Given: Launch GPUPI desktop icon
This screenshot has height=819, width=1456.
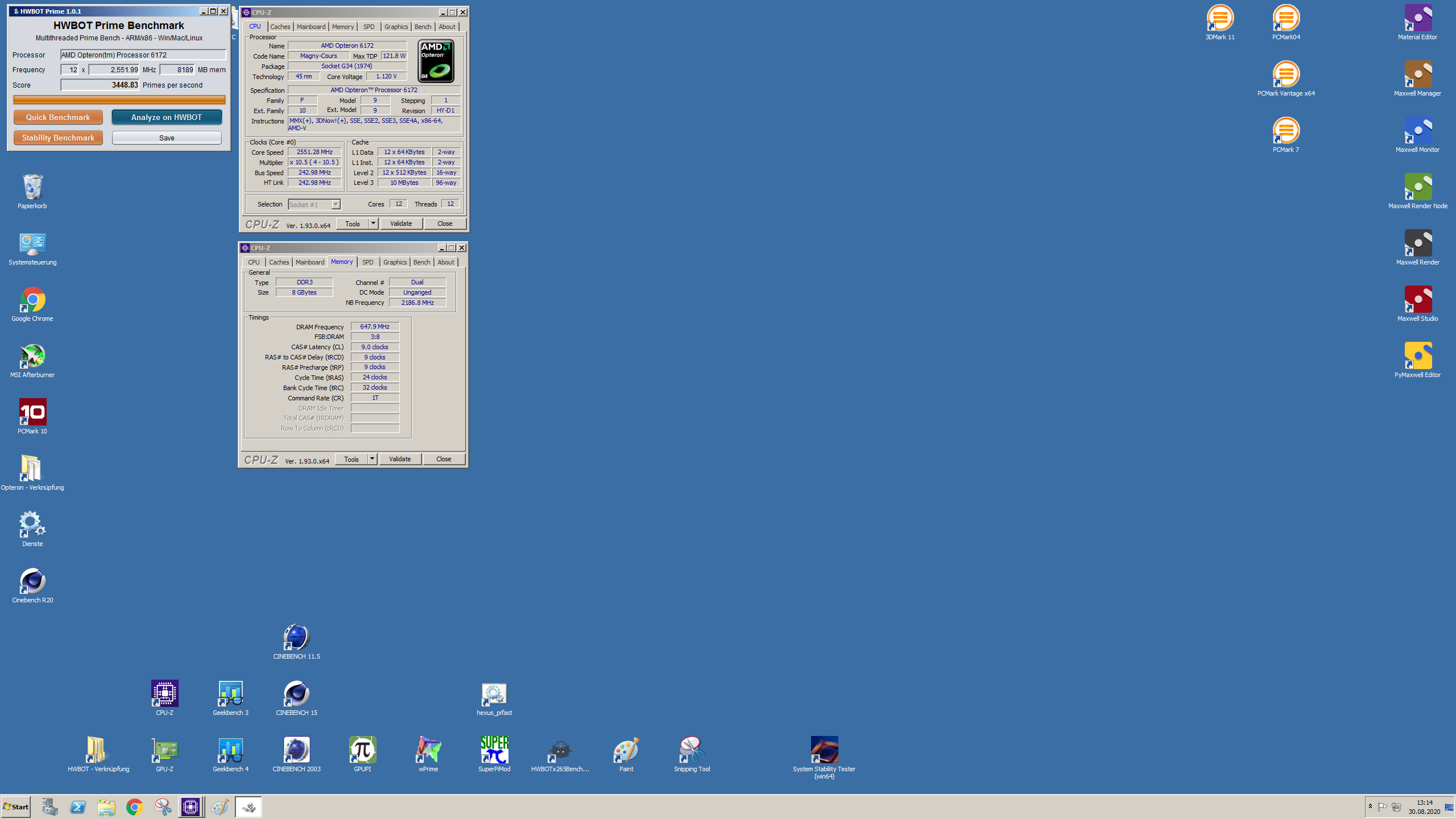Looking at the screenshot, I should tap(362, 754).
